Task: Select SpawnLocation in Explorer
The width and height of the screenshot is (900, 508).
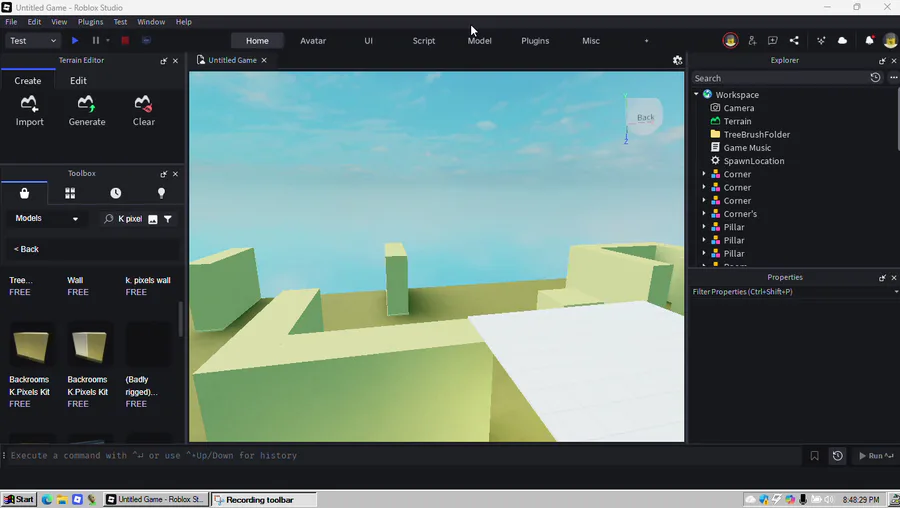Action: [753, 161]
